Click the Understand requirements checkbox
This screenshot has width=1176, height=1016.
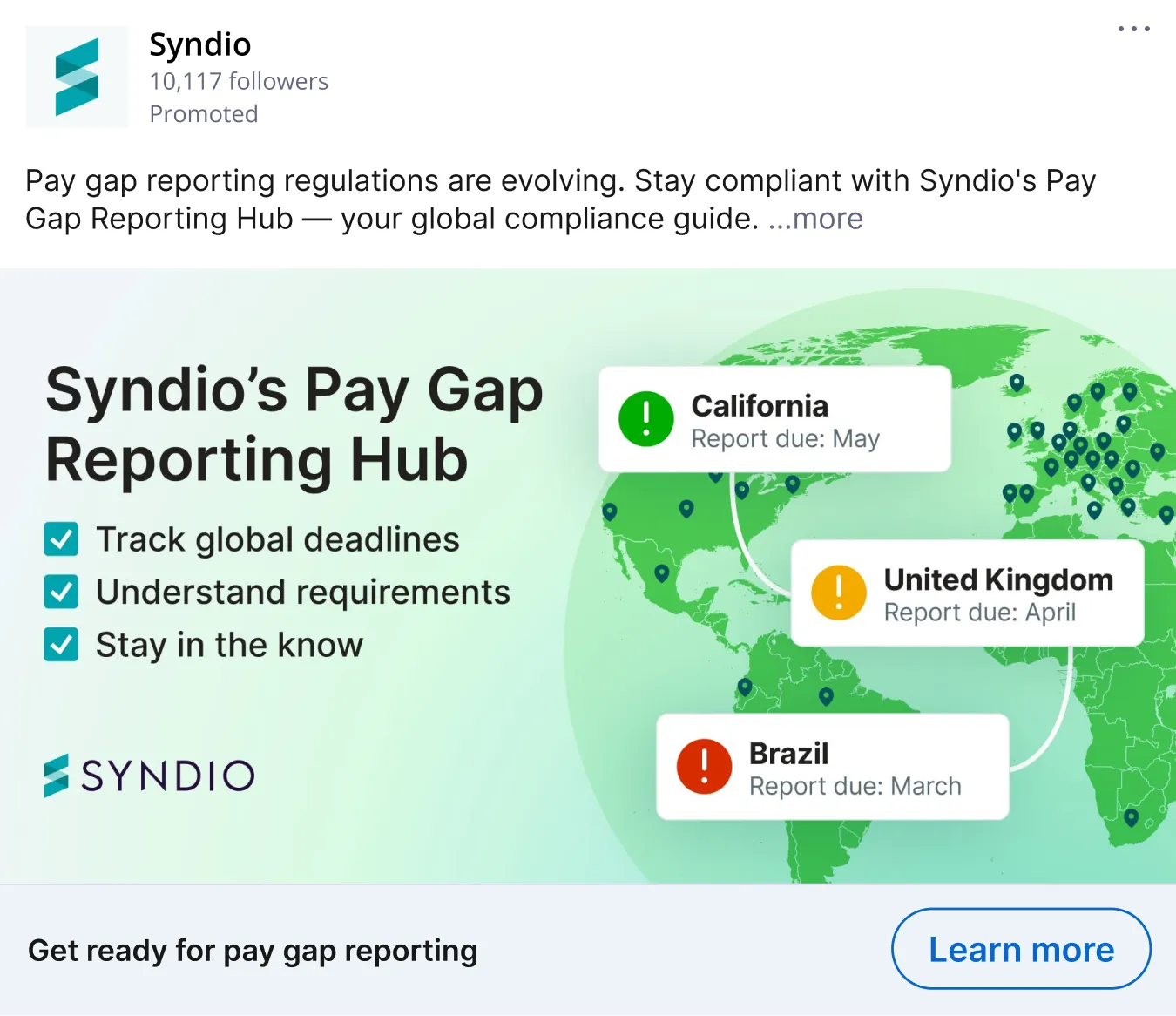(x=61, y=592)
